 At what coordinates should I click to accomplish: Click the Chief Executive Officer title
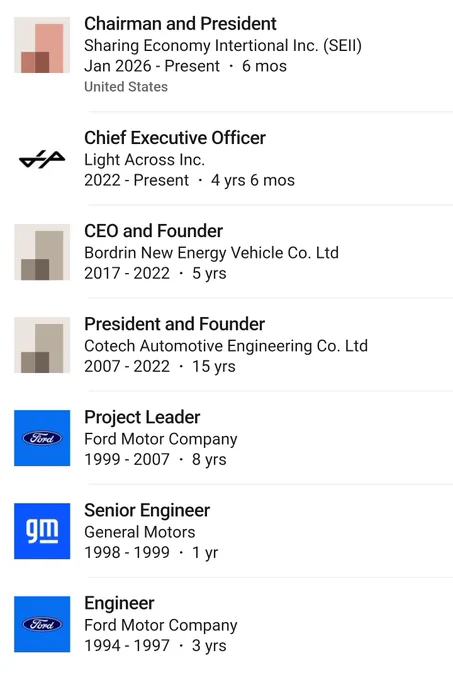175,138
